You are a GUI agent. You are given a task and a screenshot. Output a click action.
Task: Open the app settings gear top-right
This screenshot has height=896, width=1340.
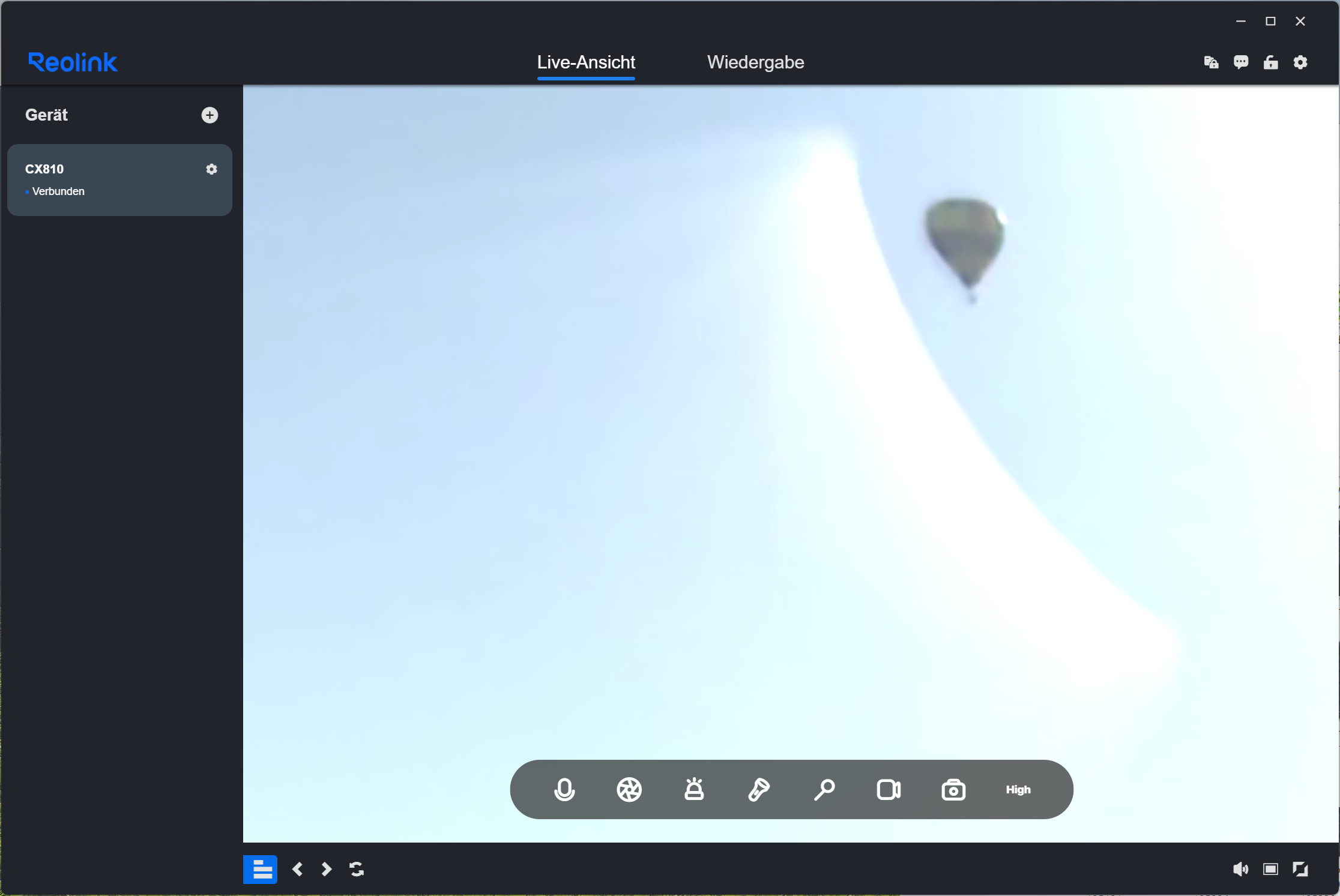coord(1300,62)
